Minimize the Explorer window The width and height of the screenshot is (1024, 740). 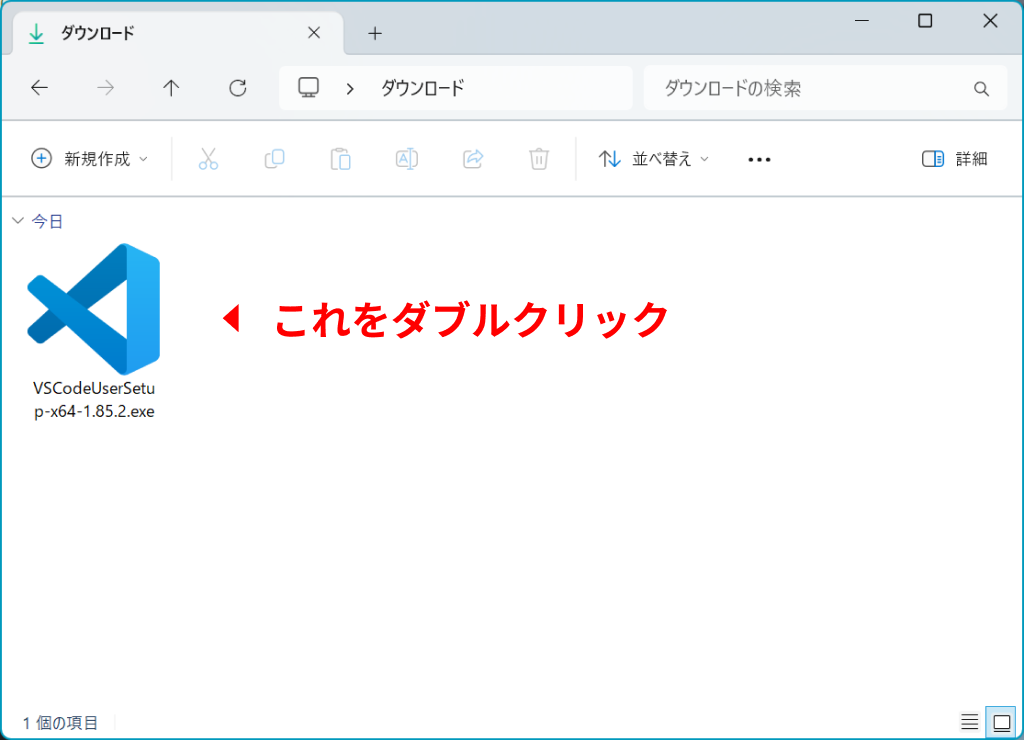(x=861, y=21)
